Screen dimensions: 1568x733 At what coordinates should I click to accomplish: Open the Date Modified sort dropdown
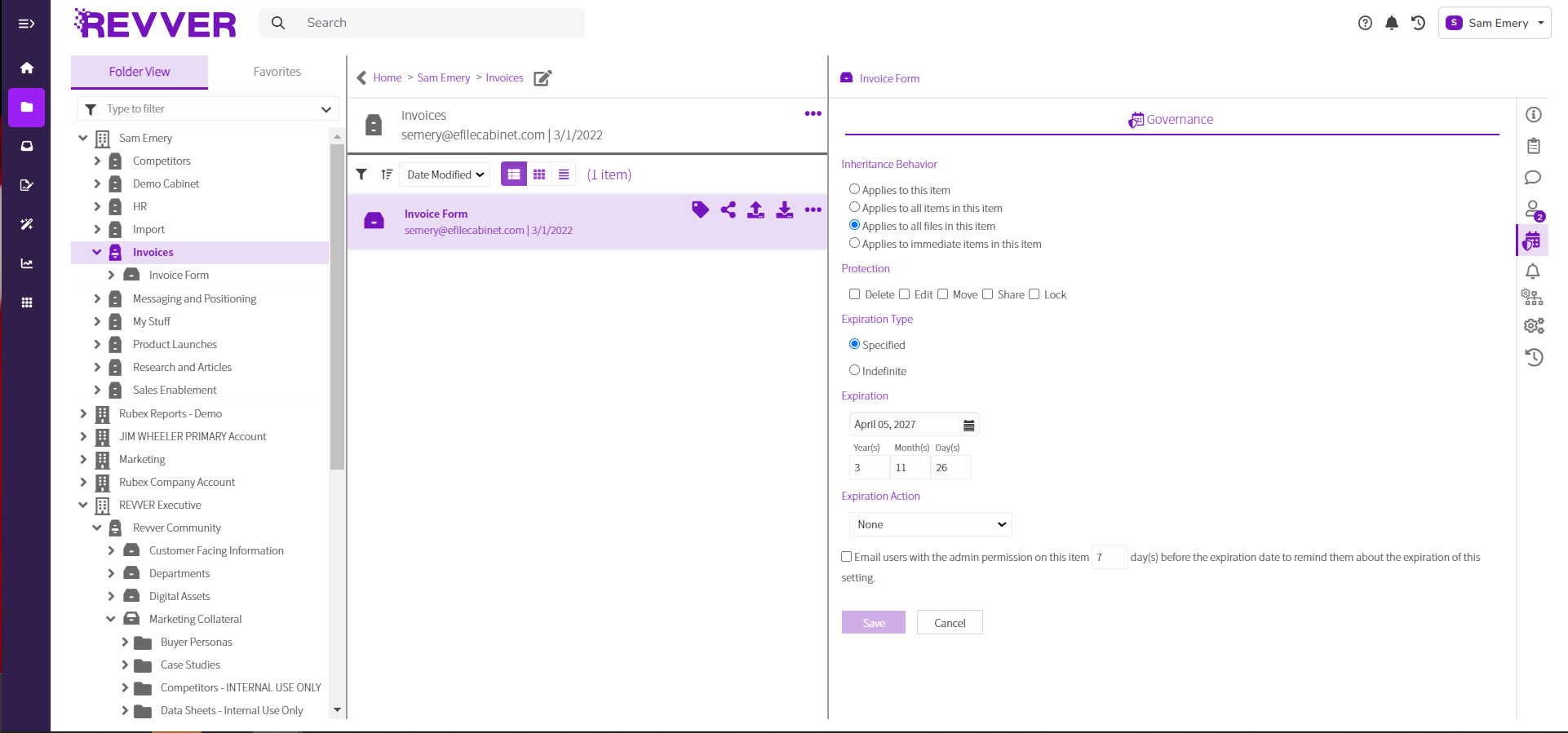445,174
